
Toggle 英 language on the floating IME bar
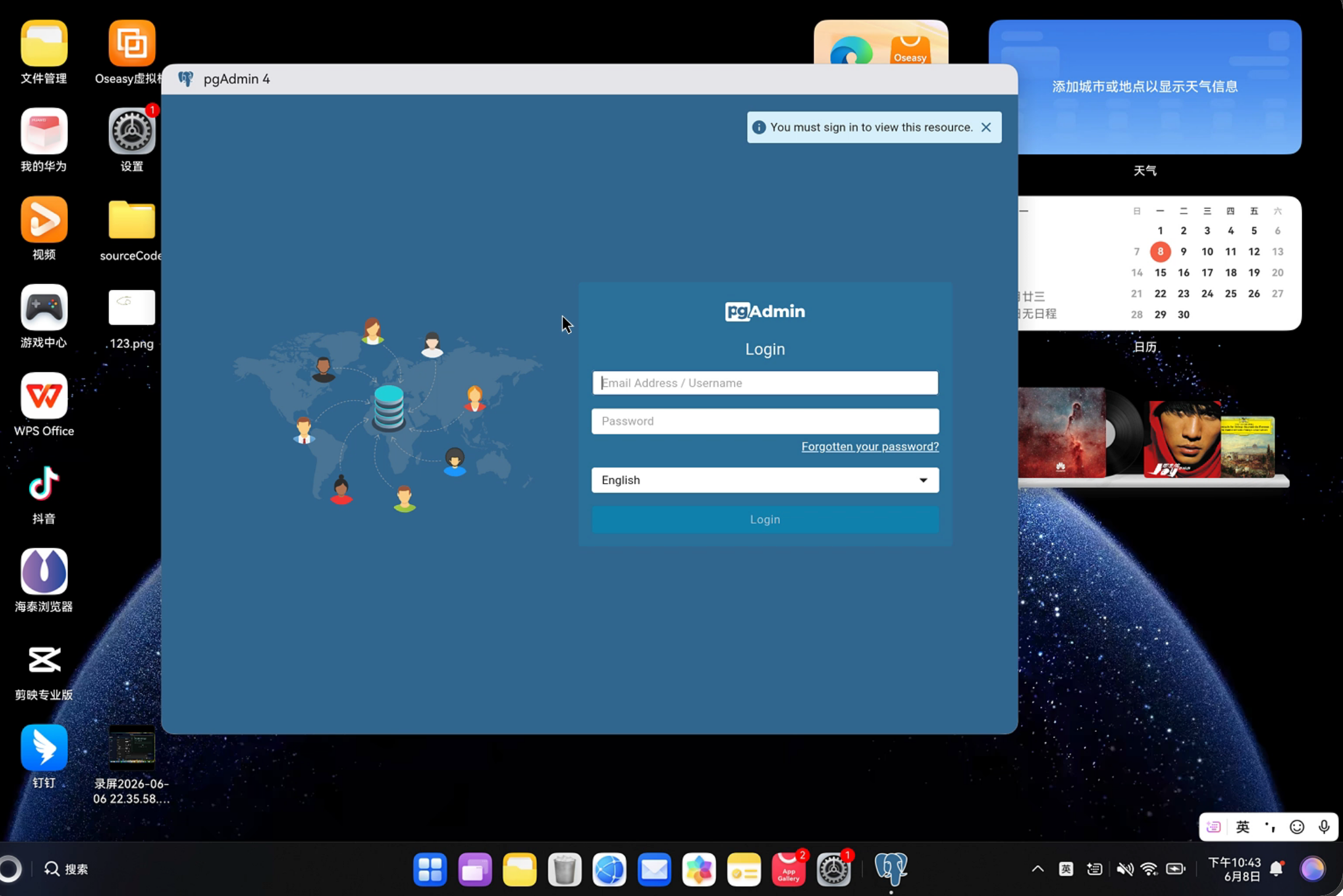click(1243, 827)
